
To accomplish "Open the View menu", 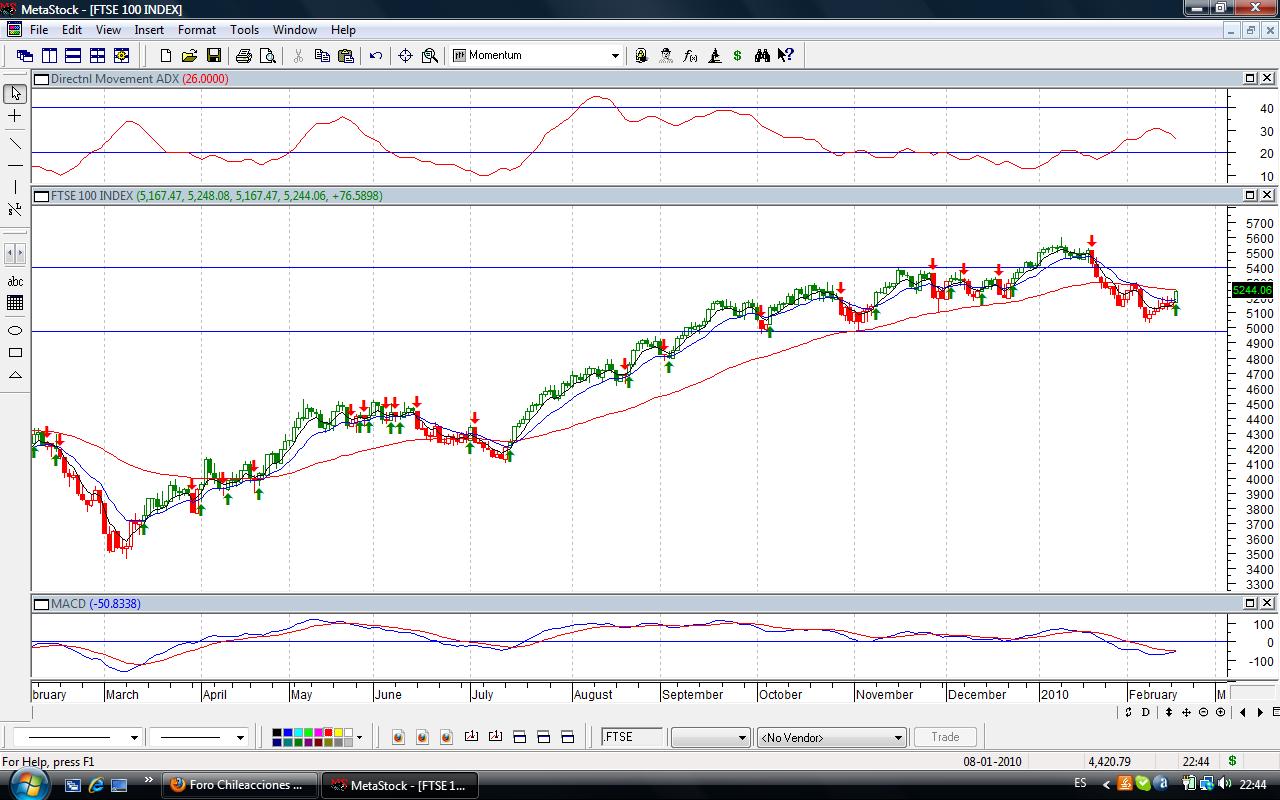I will tap(108, 30).
